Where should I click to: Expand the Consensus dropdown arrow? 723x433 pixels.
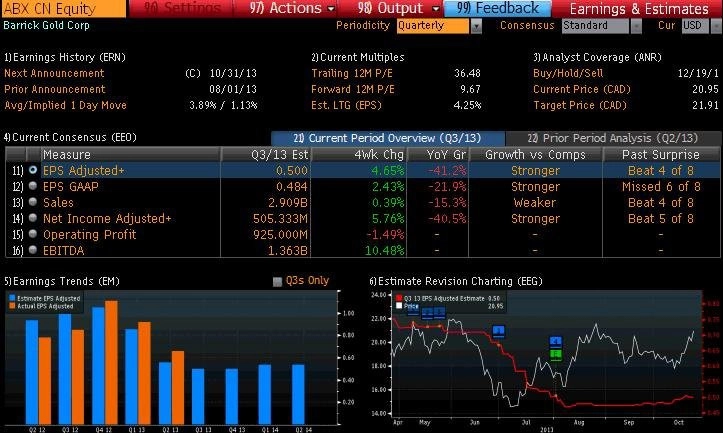[x=636, y=26]
